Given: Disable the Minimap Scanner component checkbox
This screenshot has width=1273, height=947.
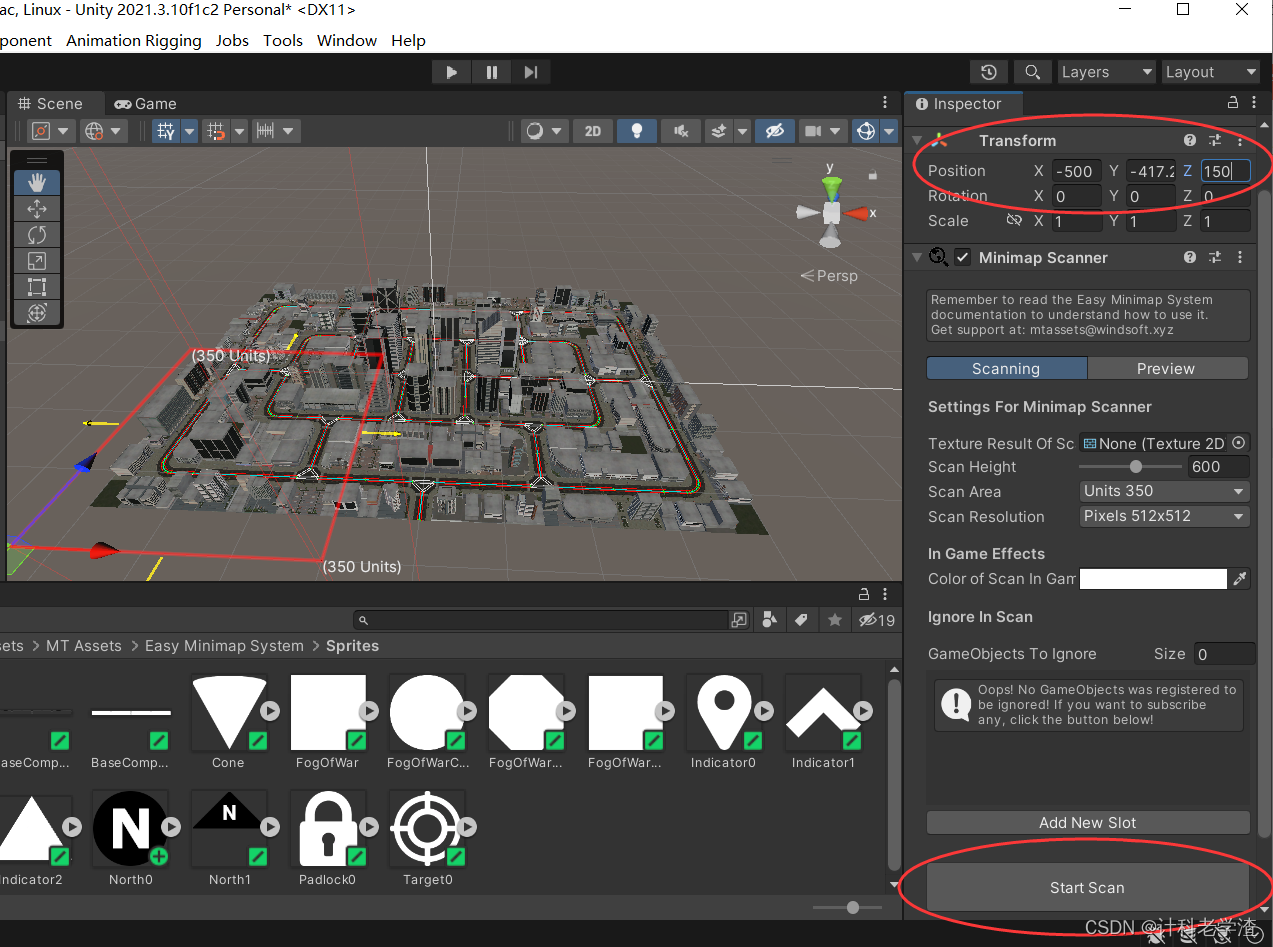Looking at the screenshot, I should coord(962,257).
